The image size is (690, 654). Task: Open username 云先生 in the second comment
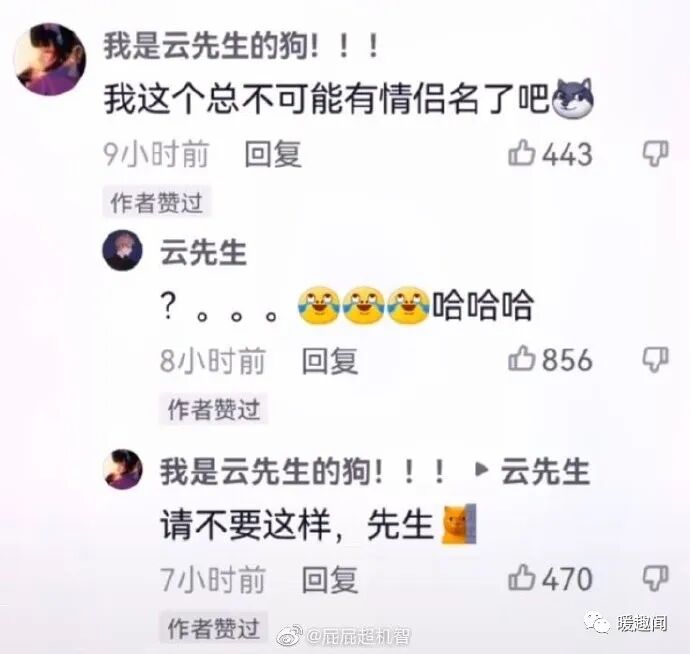[x=203, y=252]
